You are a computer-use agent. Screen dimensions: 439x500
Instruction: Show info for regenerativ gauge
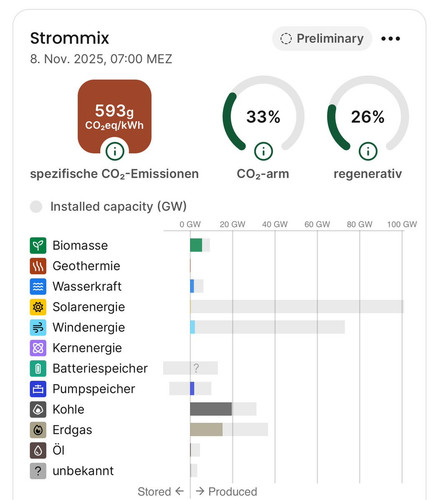[x=368, y=151]
